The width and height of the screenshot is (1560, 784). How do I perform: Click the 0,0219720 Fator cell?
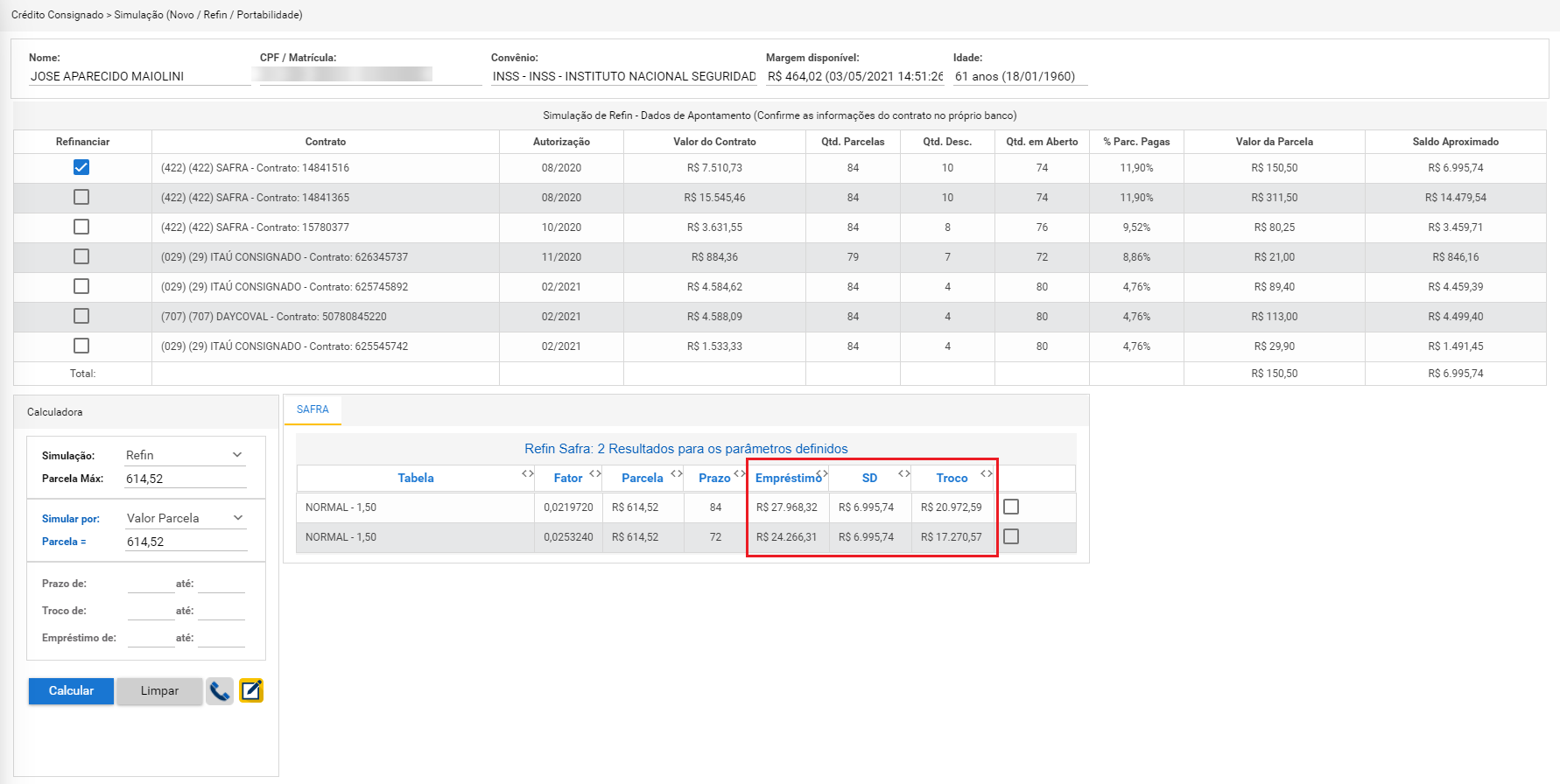(568, 507)
